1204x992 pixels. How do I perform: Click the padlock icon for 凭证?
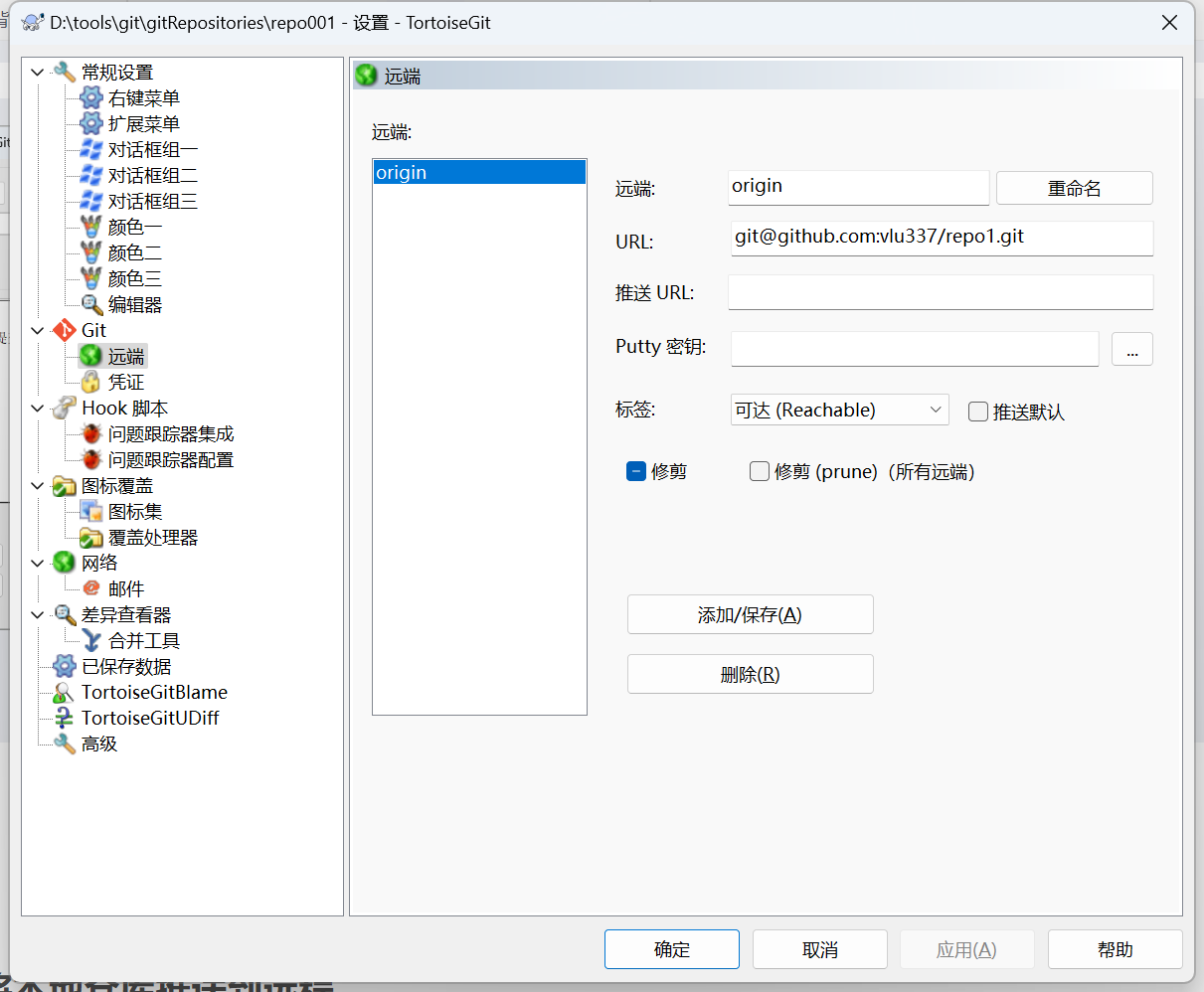(x=91, y=382)
